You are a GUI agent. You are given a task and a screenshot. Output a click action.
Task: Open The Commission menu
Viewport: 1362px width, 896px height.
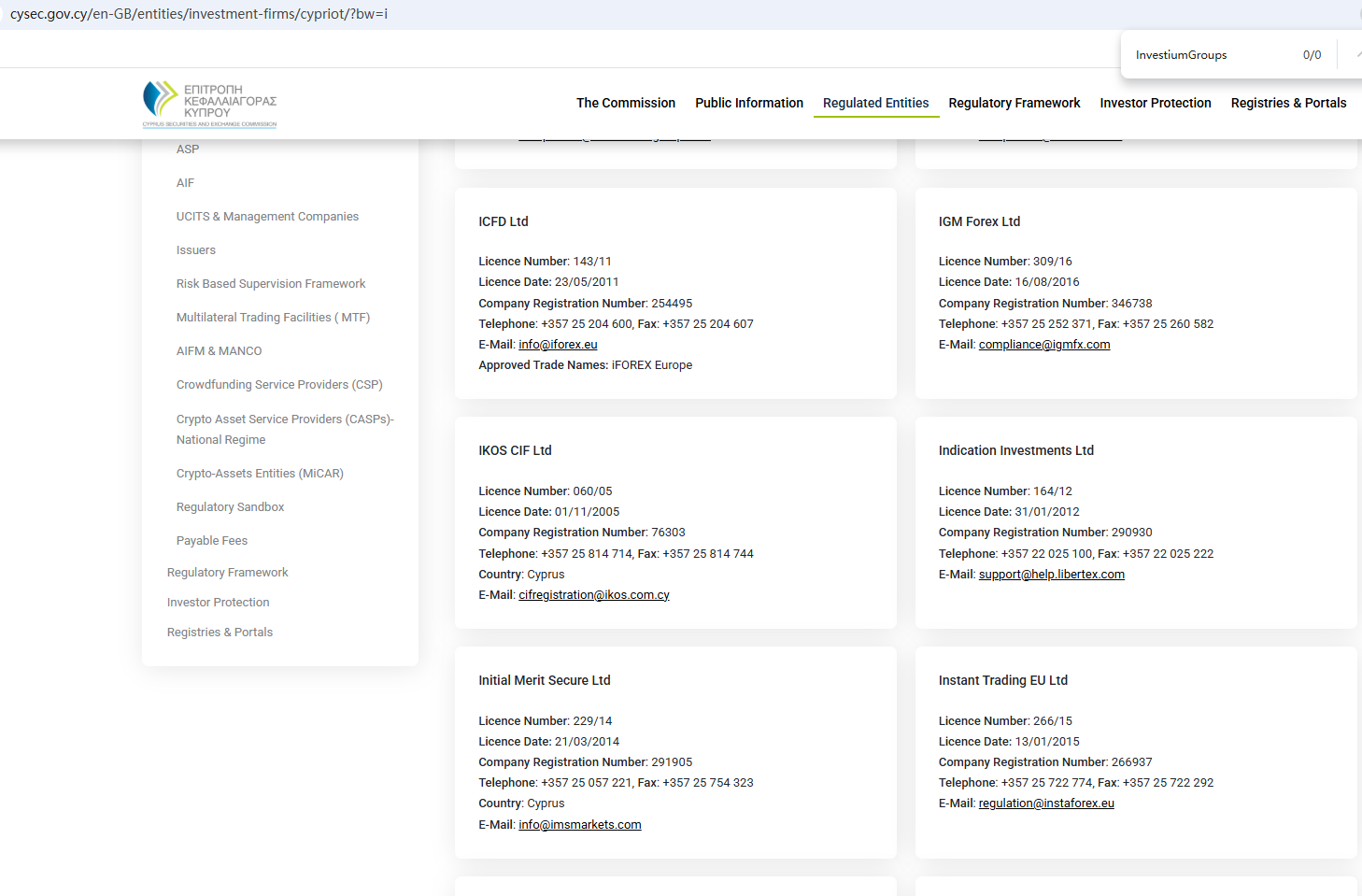(x=625, y=103)
